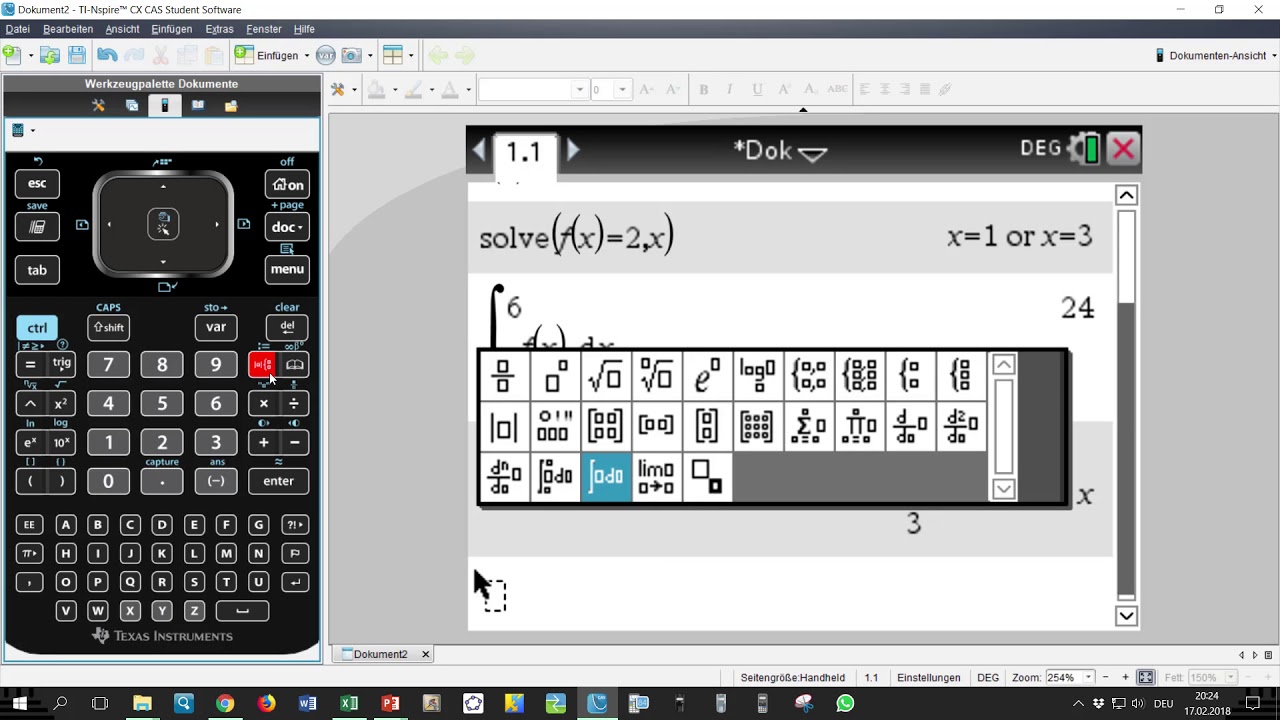Insert the column vector template

[x=707, y=426]
